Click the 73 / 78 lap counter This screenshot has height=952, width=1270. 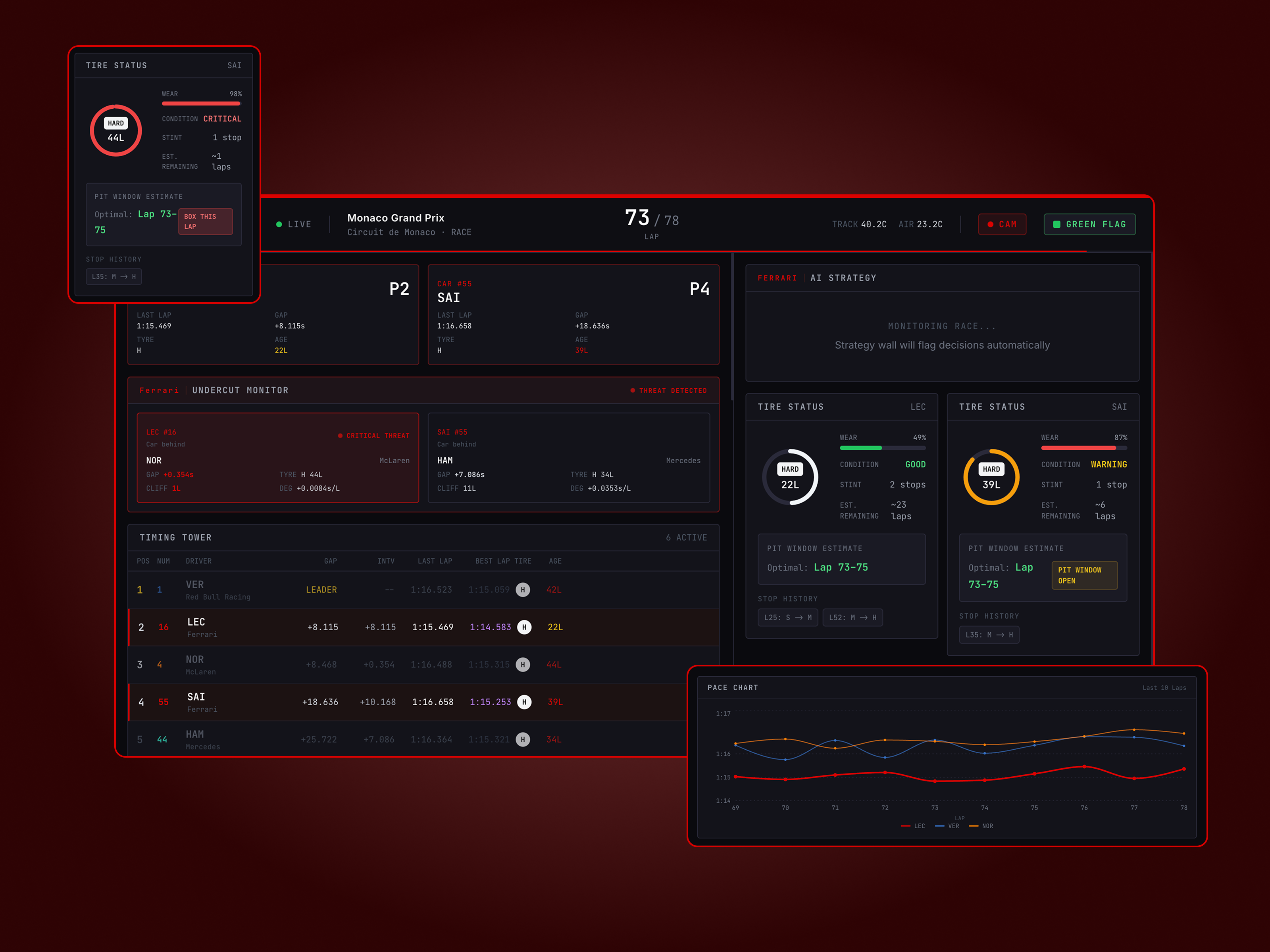tap(652, 218)
